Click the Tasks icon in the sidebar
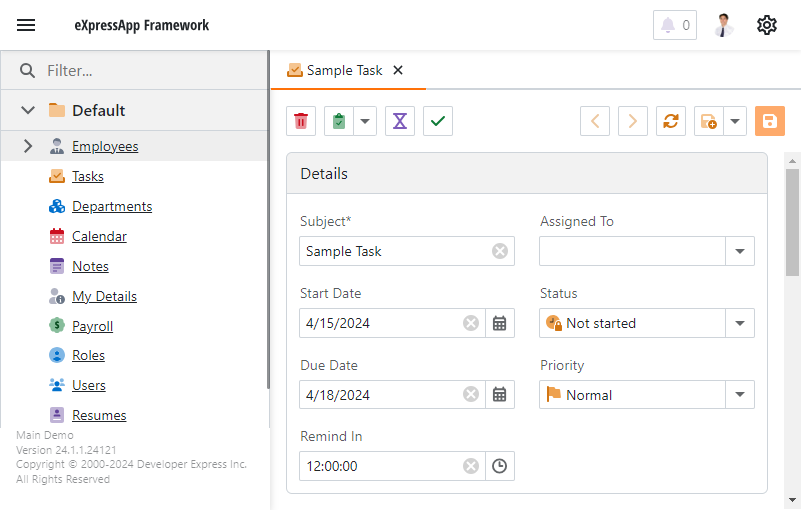Image resolution: width=801 pixels, height=510 pixels. (x=57, y=176)
